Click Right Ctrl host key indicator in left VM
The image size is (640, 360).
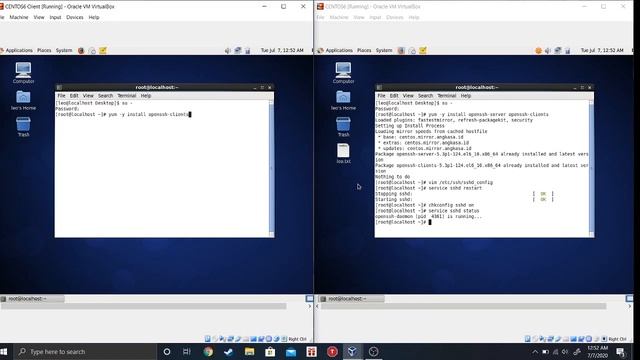(297, 339)
